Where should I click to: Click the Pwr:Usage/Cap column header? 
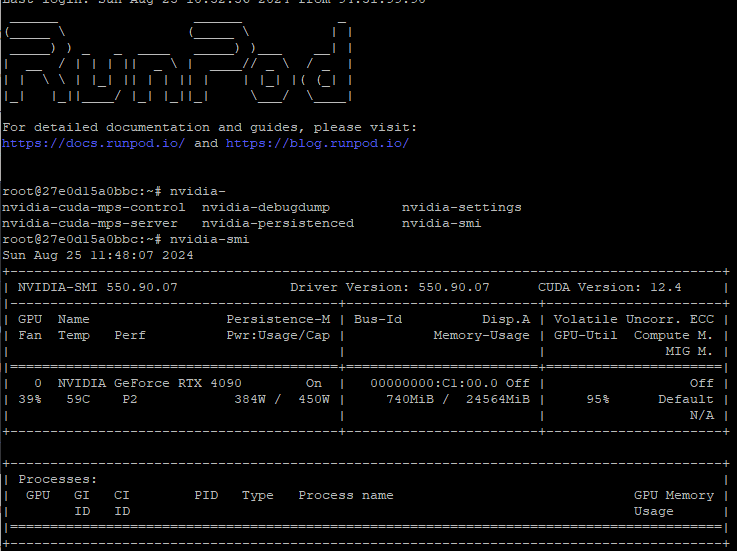point(278,335)
